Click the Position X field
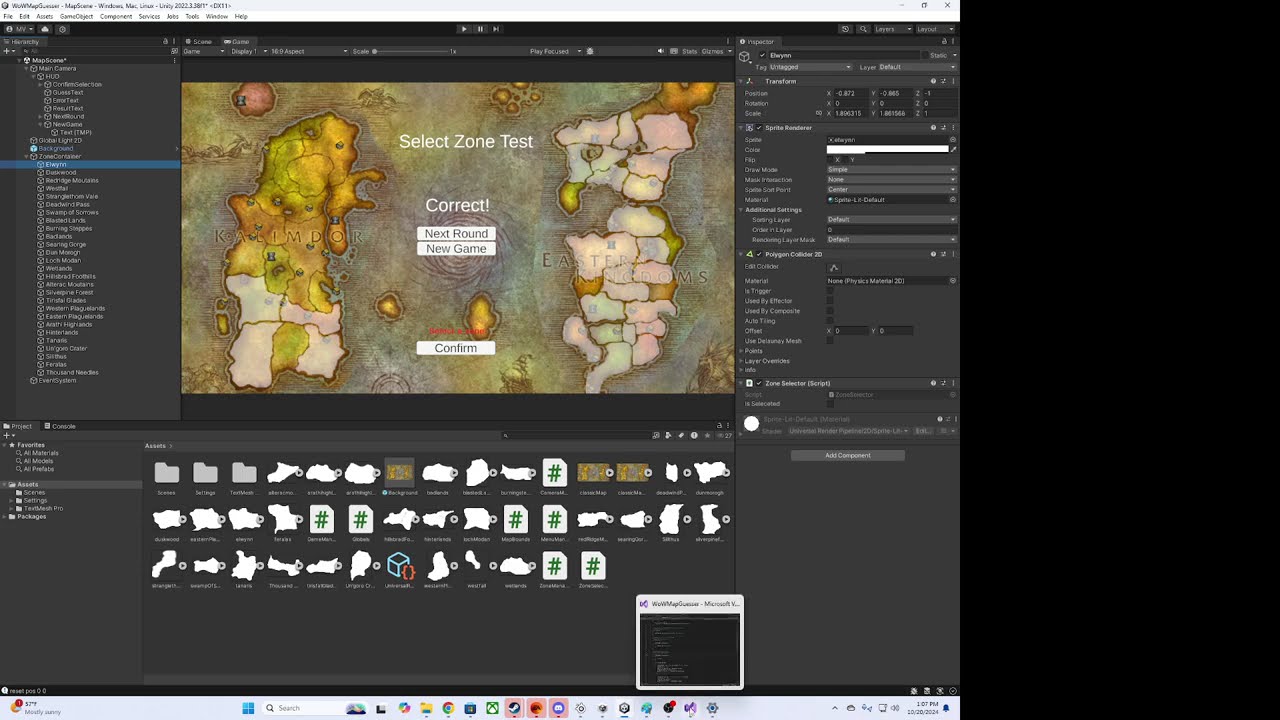Screen dimensions: 1280x720 (x=851, y=93)
